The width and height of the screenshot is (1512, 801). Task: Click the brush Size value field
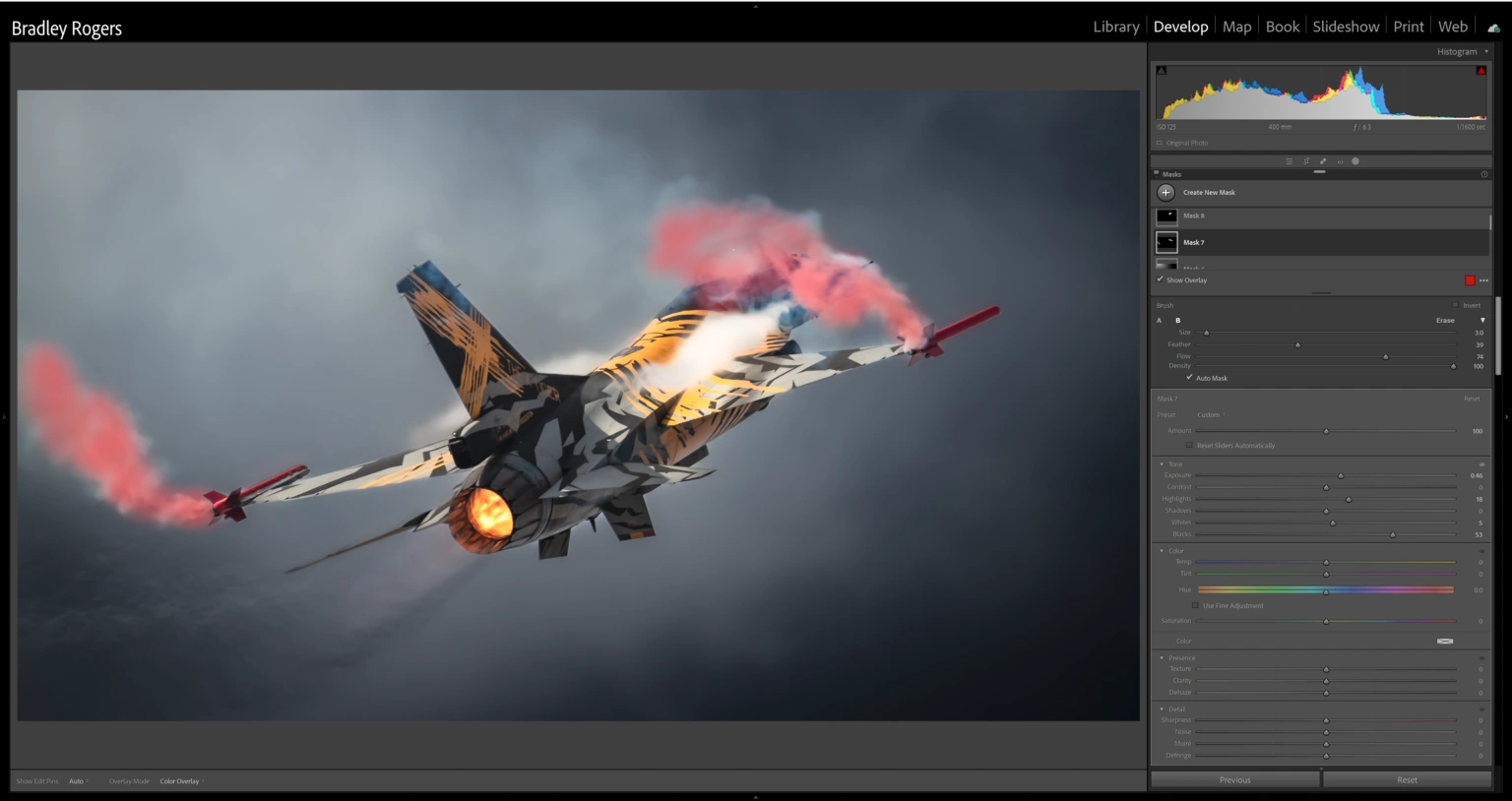tap(1479, 333)
